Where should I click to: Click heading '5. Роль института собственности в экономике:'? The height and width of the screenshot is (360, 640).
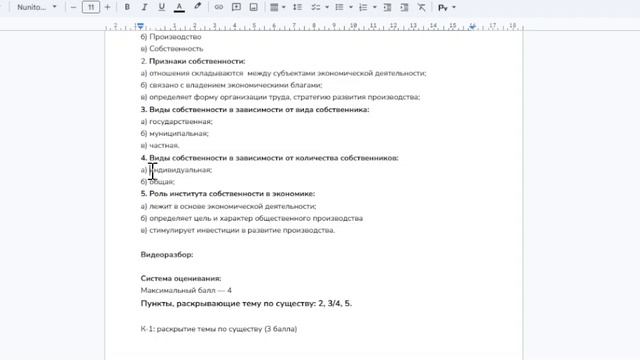pos(228,194)
